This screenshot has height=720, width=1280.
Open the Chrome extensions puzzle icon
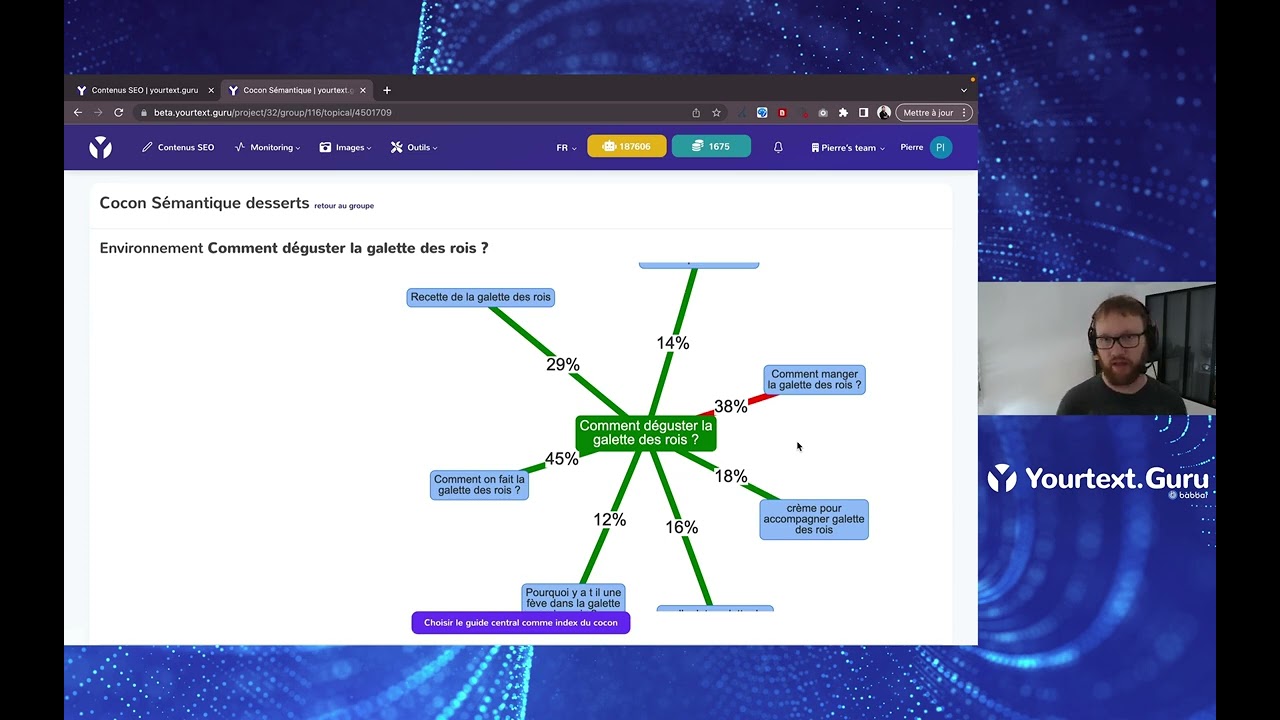point(843,113)
